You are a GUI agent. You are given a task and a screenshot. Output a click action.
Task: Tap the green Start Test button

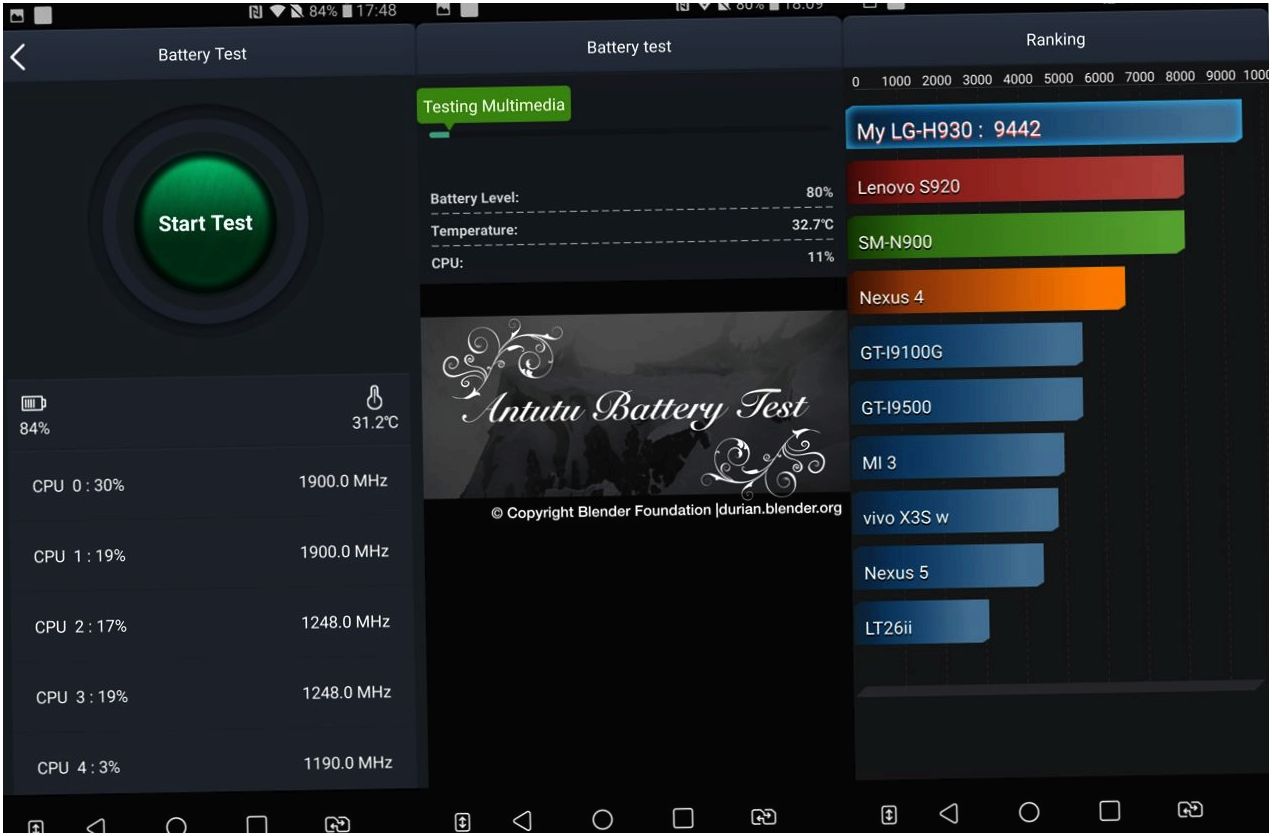(205, 223)
